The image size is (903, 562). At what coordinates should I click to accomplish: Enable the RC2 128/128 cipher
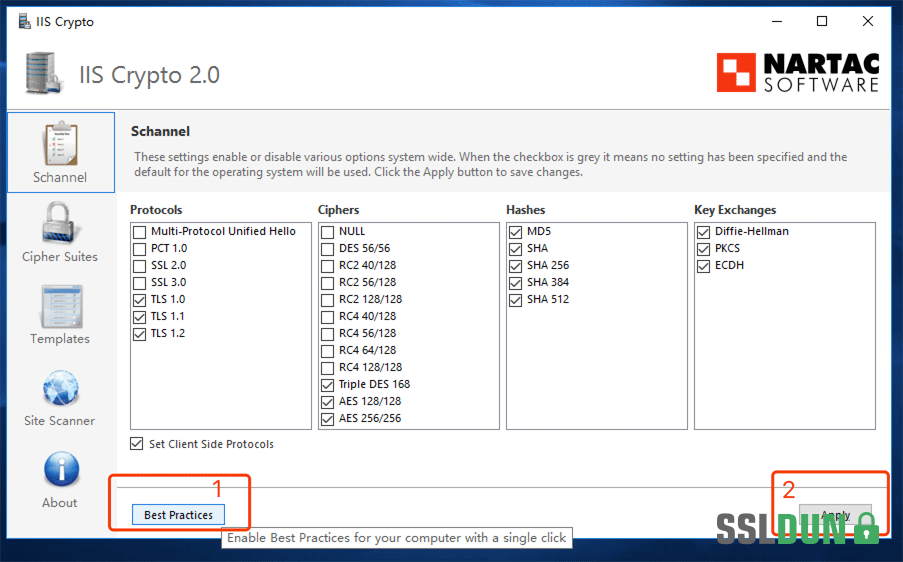(x=327, y=300)
